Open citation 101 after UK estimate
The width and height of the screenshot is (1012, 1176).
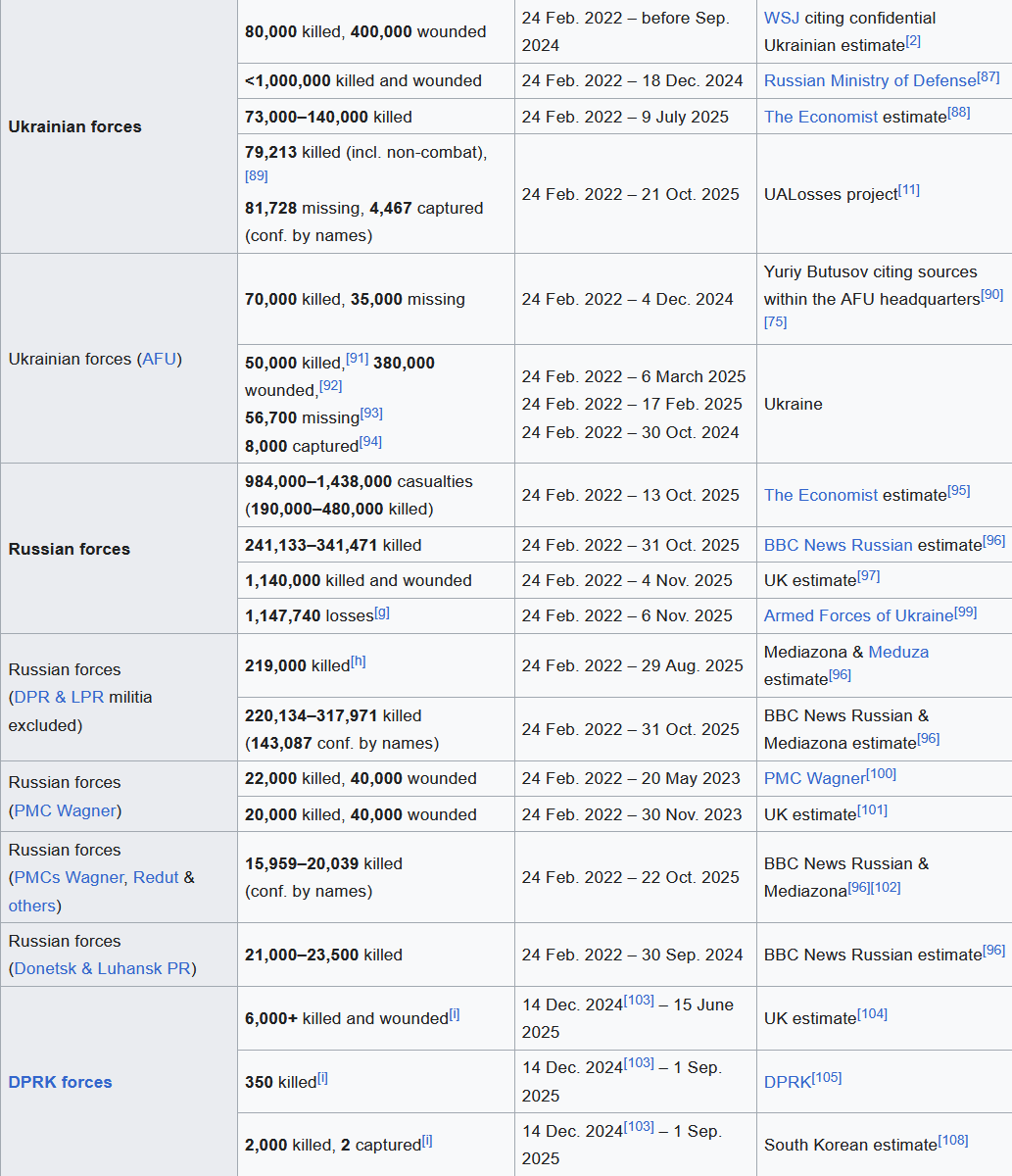click(x=873, y=810)
